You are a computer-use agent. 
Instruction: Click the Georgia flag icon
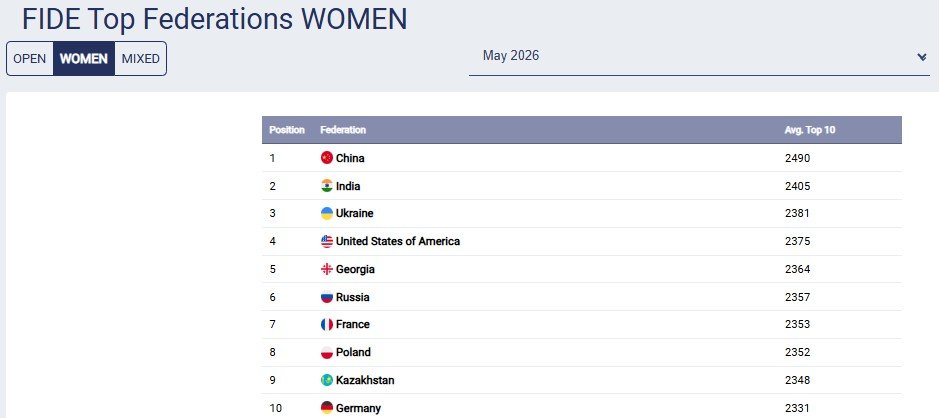(x=326, y=269)
